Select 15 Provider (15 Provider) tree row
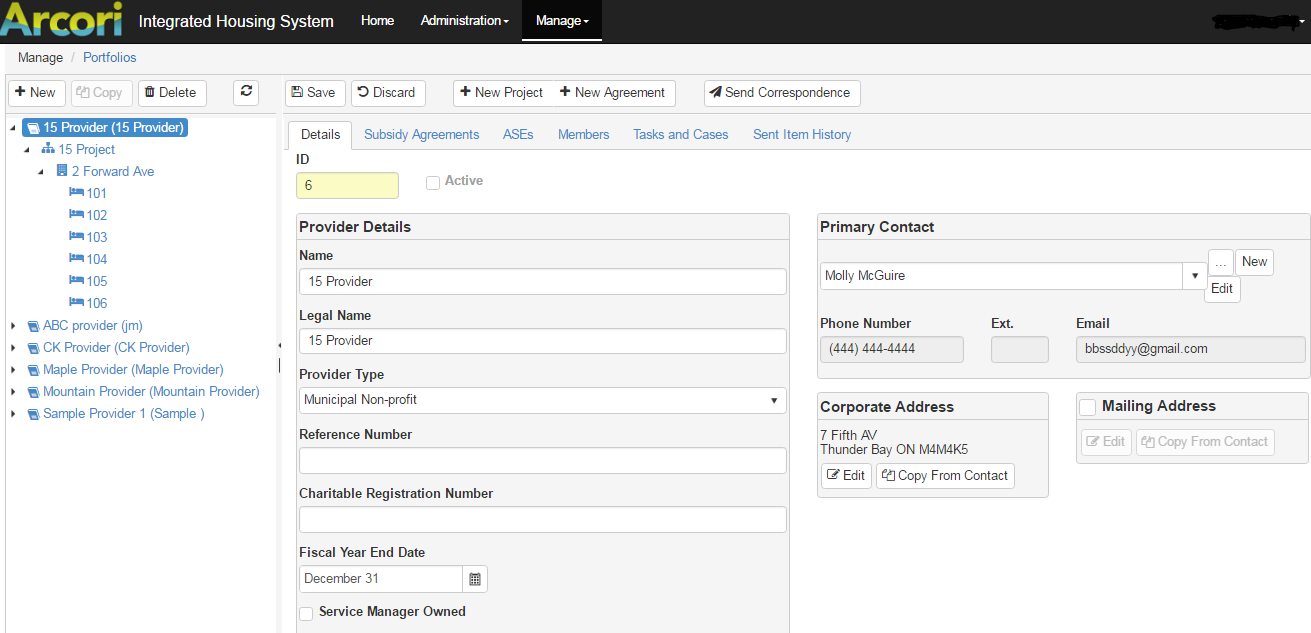This screenshot has width=1311, height=633. pos(105,128)
